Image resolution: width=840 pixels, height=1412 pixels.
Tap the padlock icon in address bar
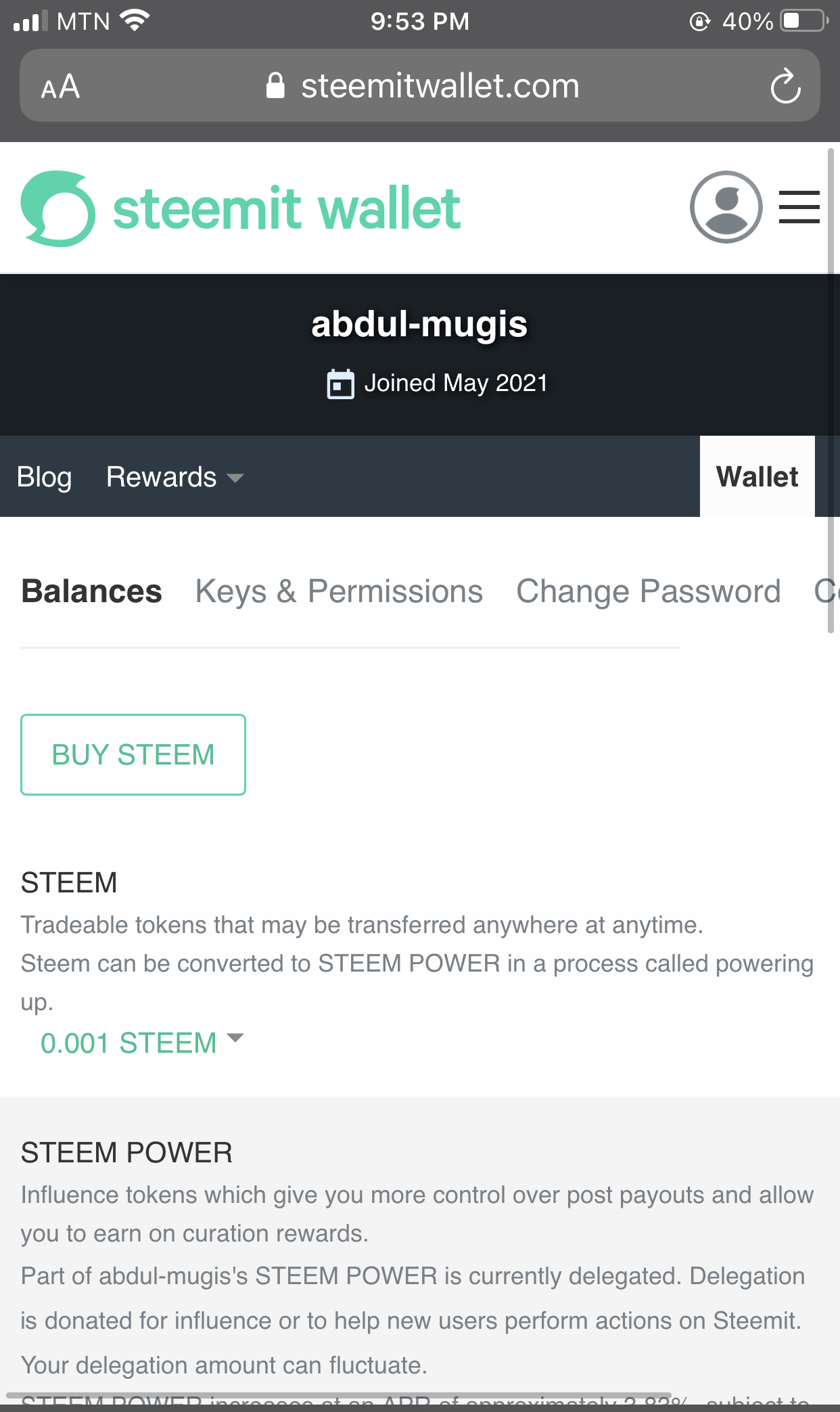275,86
